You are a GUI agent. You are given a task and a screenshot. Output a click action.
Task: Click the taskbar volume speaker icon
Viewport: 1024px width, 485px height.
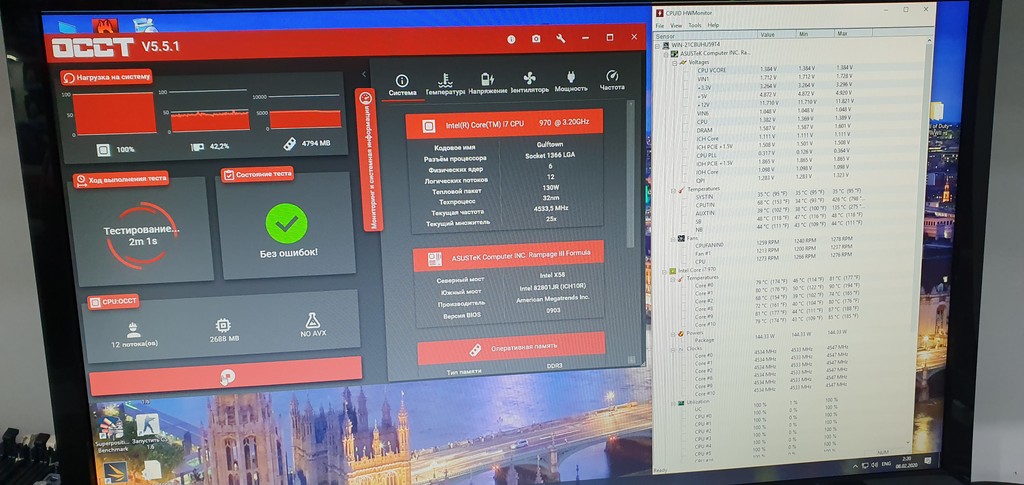coord(875,465)
